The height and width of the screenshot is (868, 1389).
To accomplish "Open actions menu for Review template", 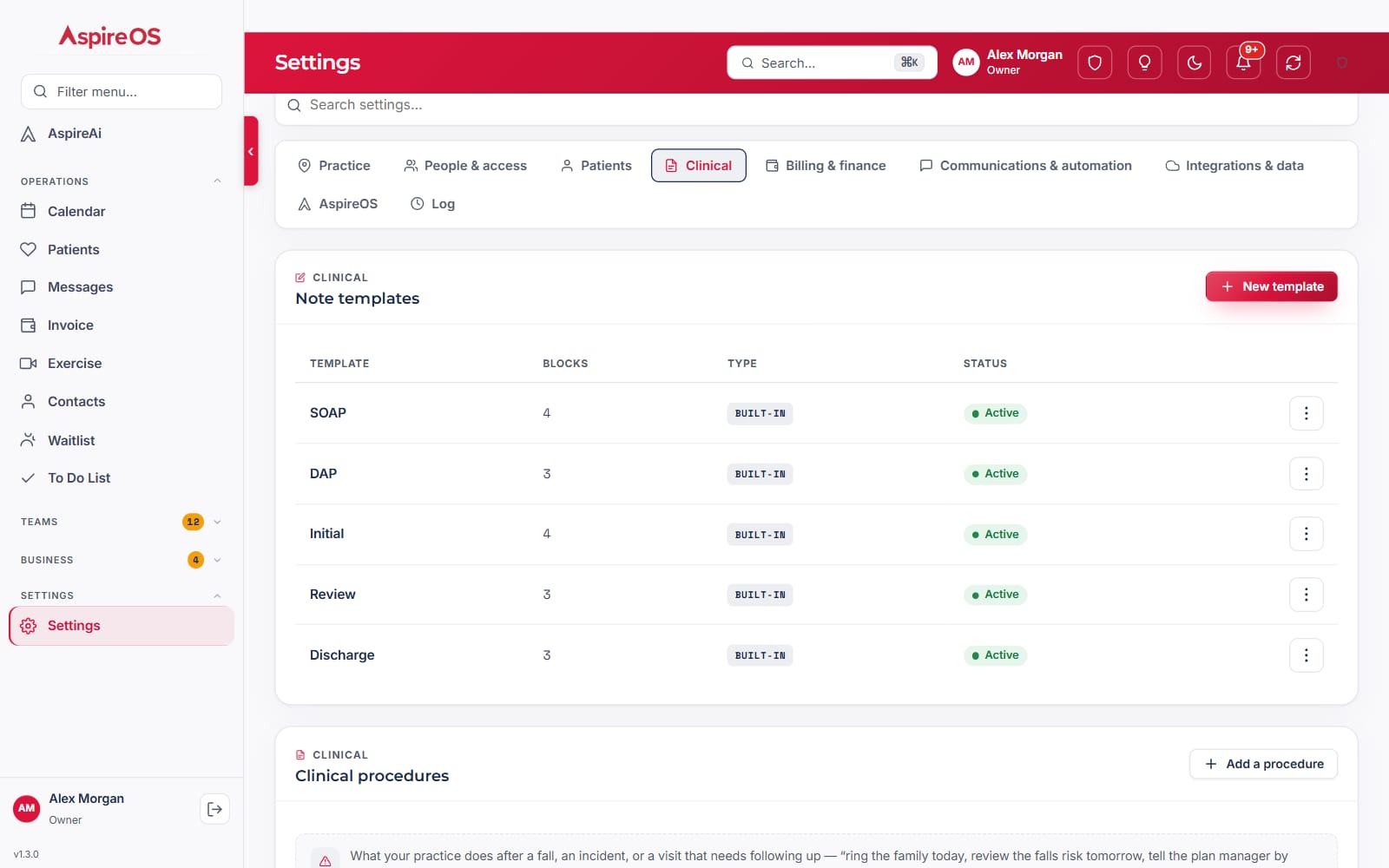I will (1306, 595).
